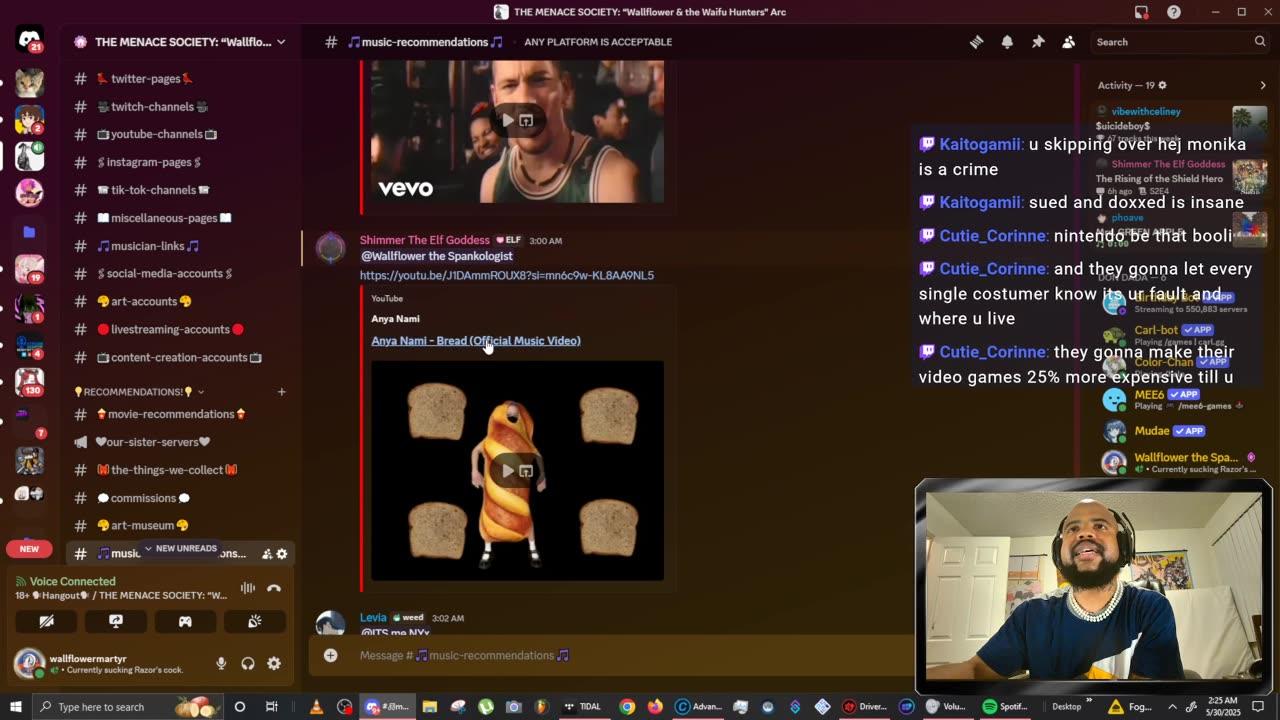This screenshot has height=720, width=1280.
Task: Create channel in RECOMMENDATIONS category plus icon
Action: [281, 392]
